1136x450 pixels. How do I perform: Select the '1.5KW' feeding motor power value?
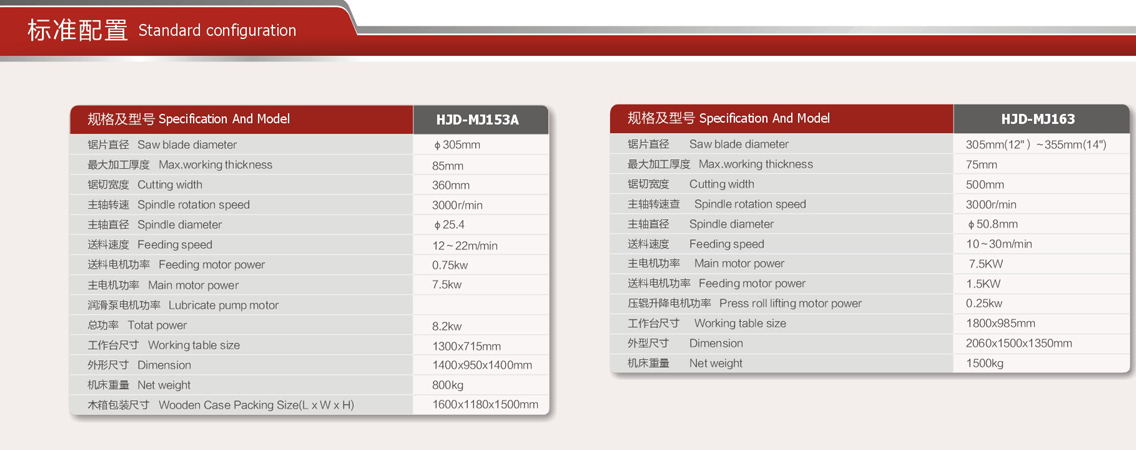pos(982,283)
